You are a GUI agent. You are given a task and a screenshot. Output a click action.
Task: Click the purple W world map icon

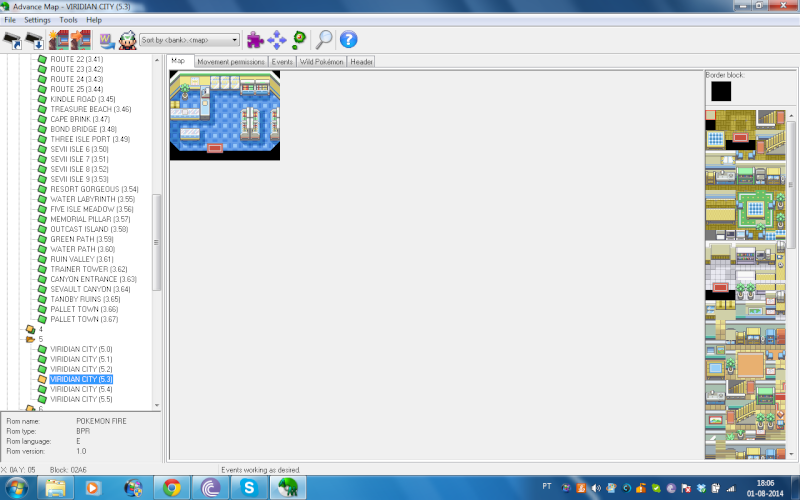(107, 40)
